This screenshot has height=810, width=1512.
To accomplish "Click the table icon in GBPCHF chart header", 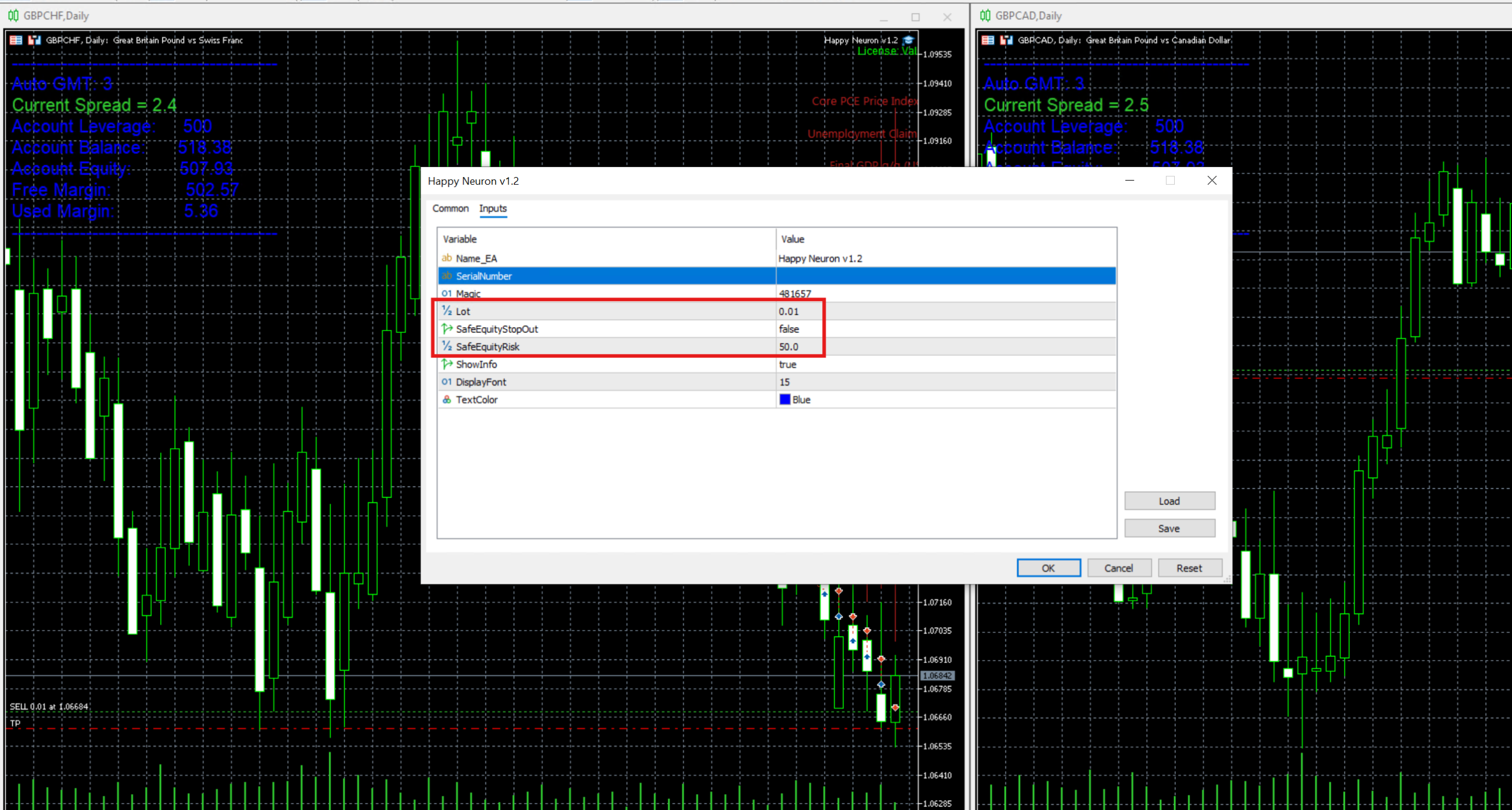I will point(16,40).
